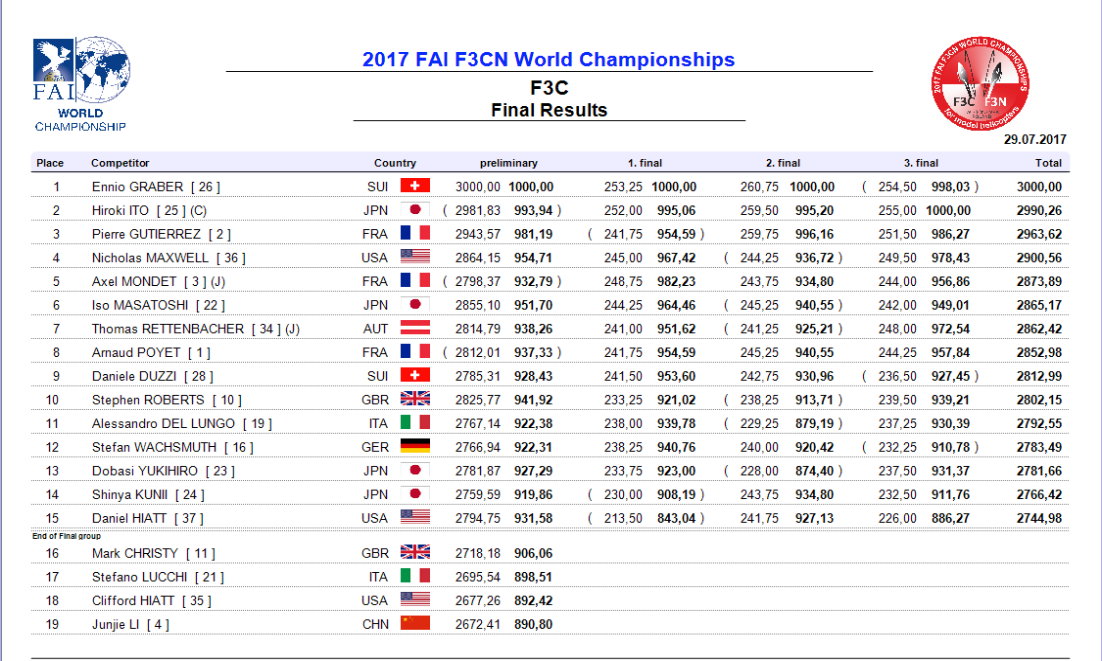Click the British flag beside Mark CHRISTY
1103x661 pixels.
(415, 553)
